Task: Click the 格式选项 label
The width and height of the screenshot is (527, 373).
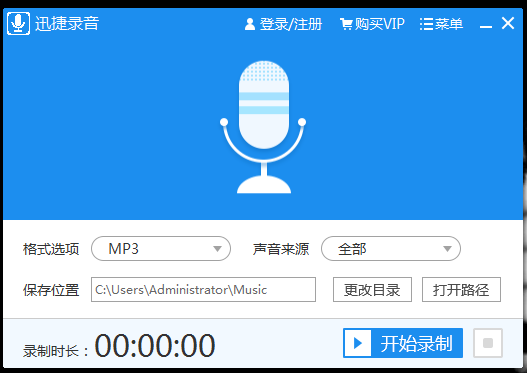Action: click(x=51, y=249)
